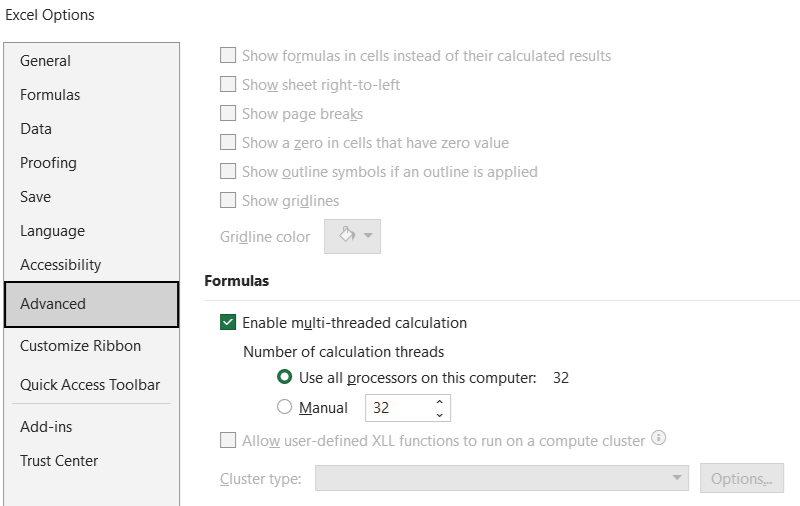Open Quick Access Toolbar settings
The width and height of the screenshot is (800, 506).
tap(90, 385)
